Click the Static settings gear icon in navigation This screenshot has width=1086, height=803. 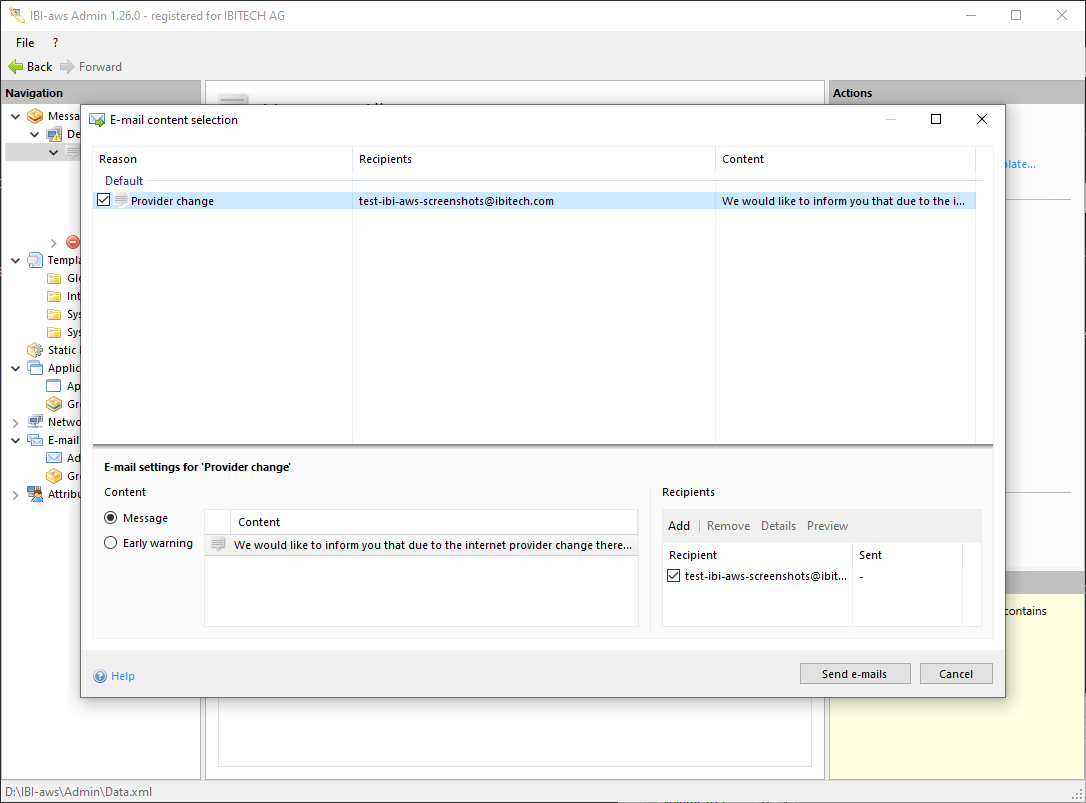(x=35, y=350)
